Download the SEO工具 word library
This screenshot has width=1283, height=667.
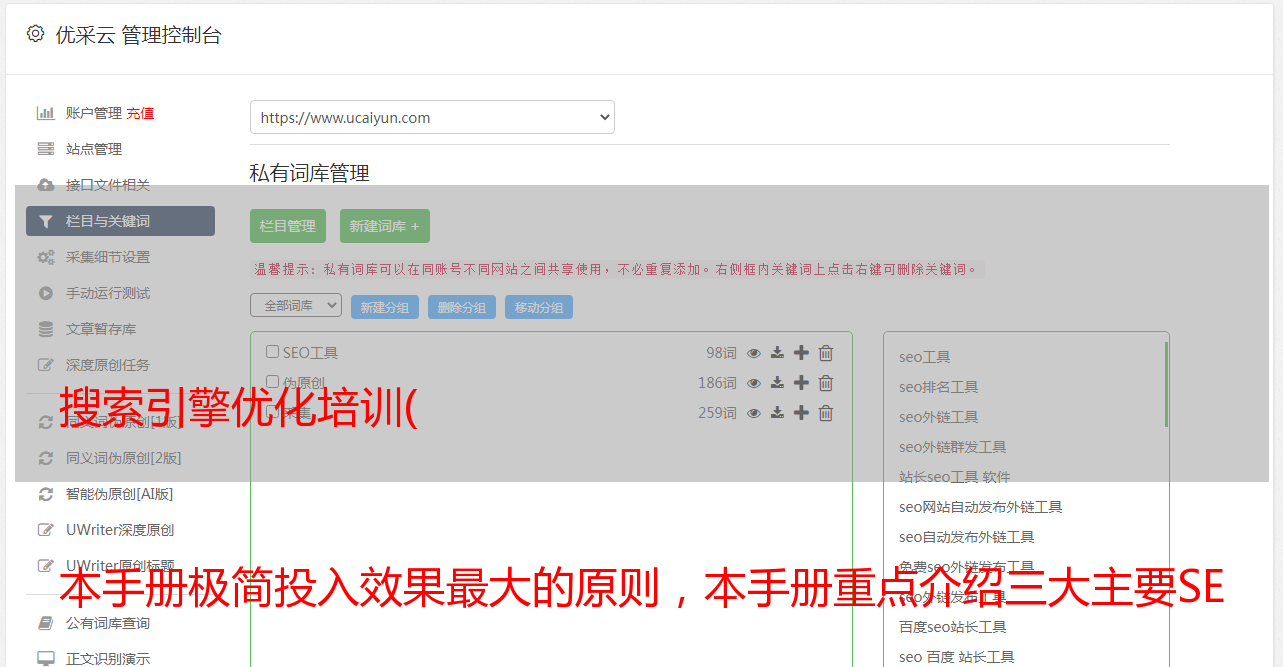coord(777,353)
